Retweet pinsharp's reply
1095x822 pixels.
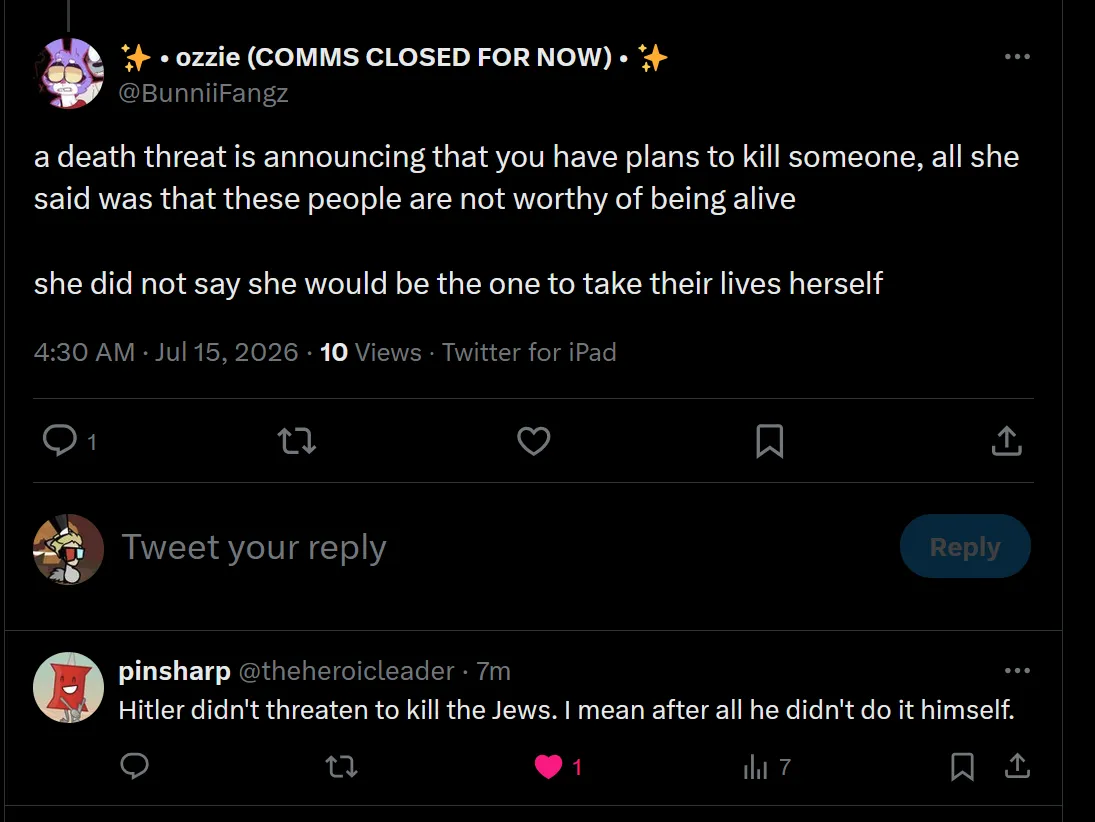coord(342,767)
